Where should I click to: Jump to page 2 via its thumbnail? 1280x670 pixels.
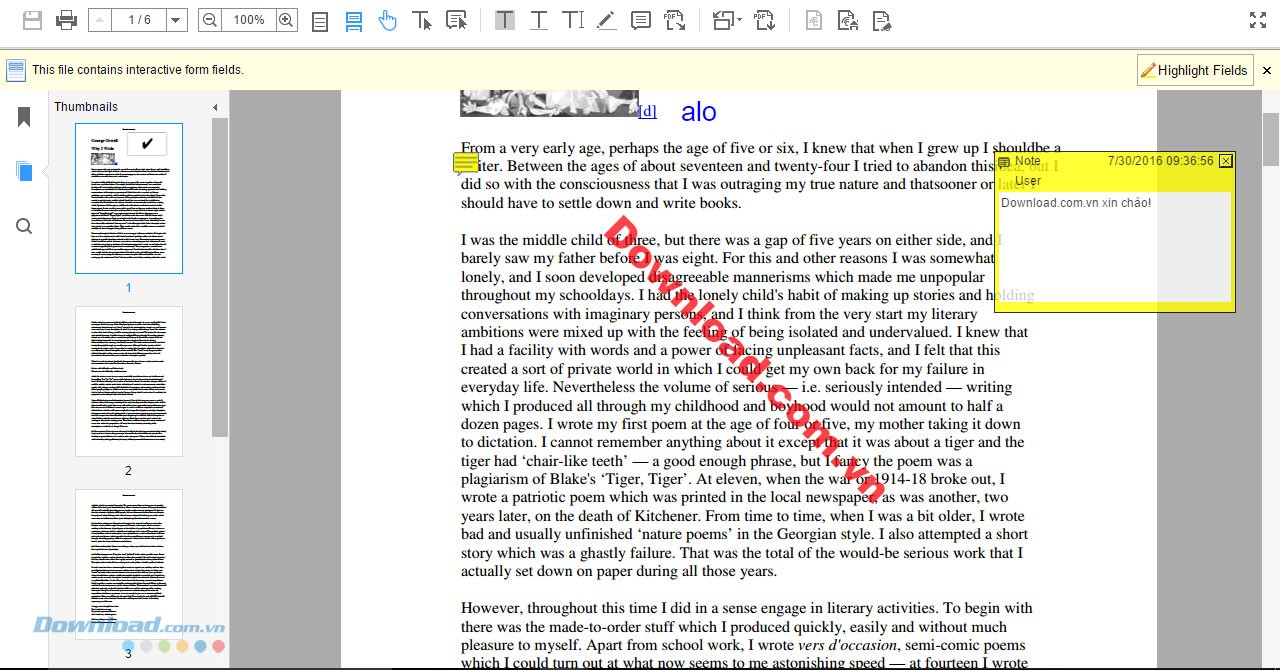coord(128,380)
